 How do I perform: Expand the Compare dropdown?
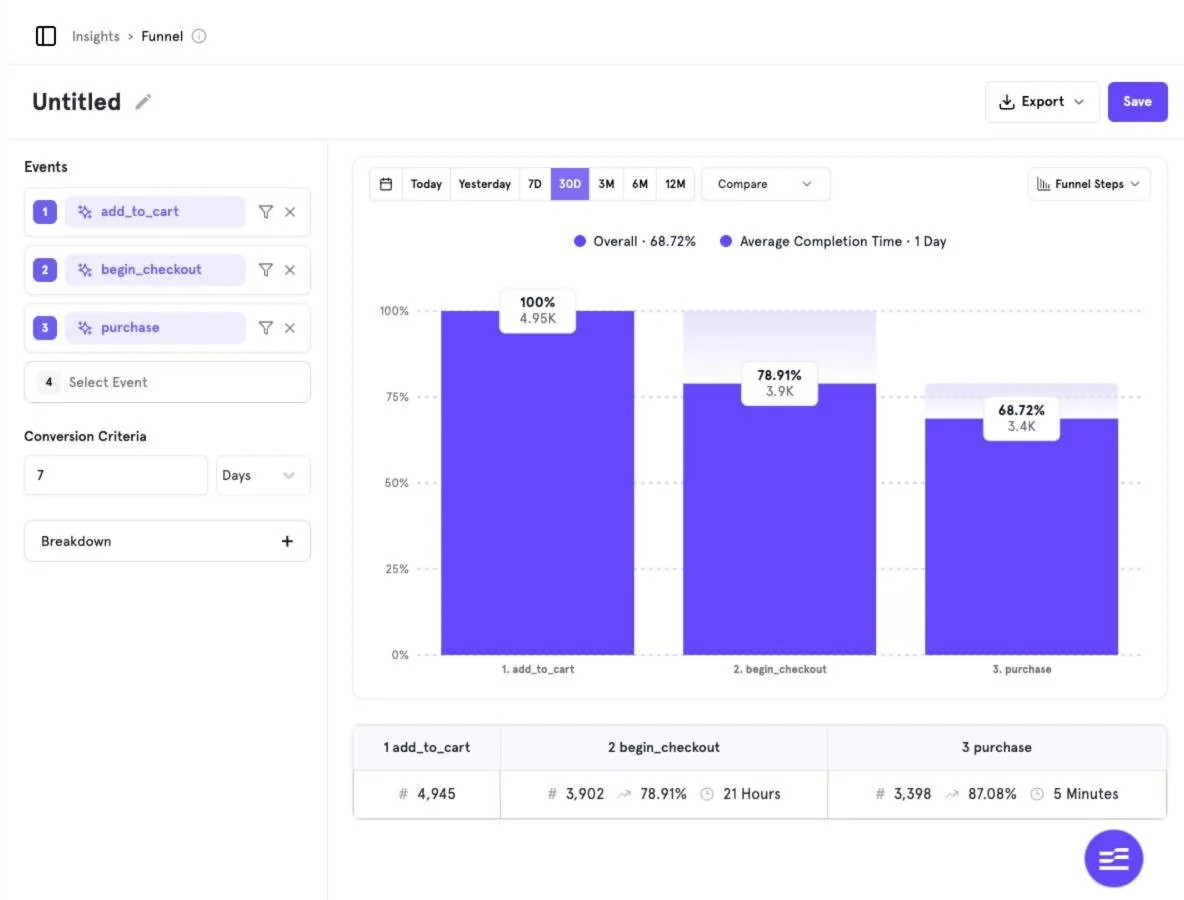click(765, 184)
